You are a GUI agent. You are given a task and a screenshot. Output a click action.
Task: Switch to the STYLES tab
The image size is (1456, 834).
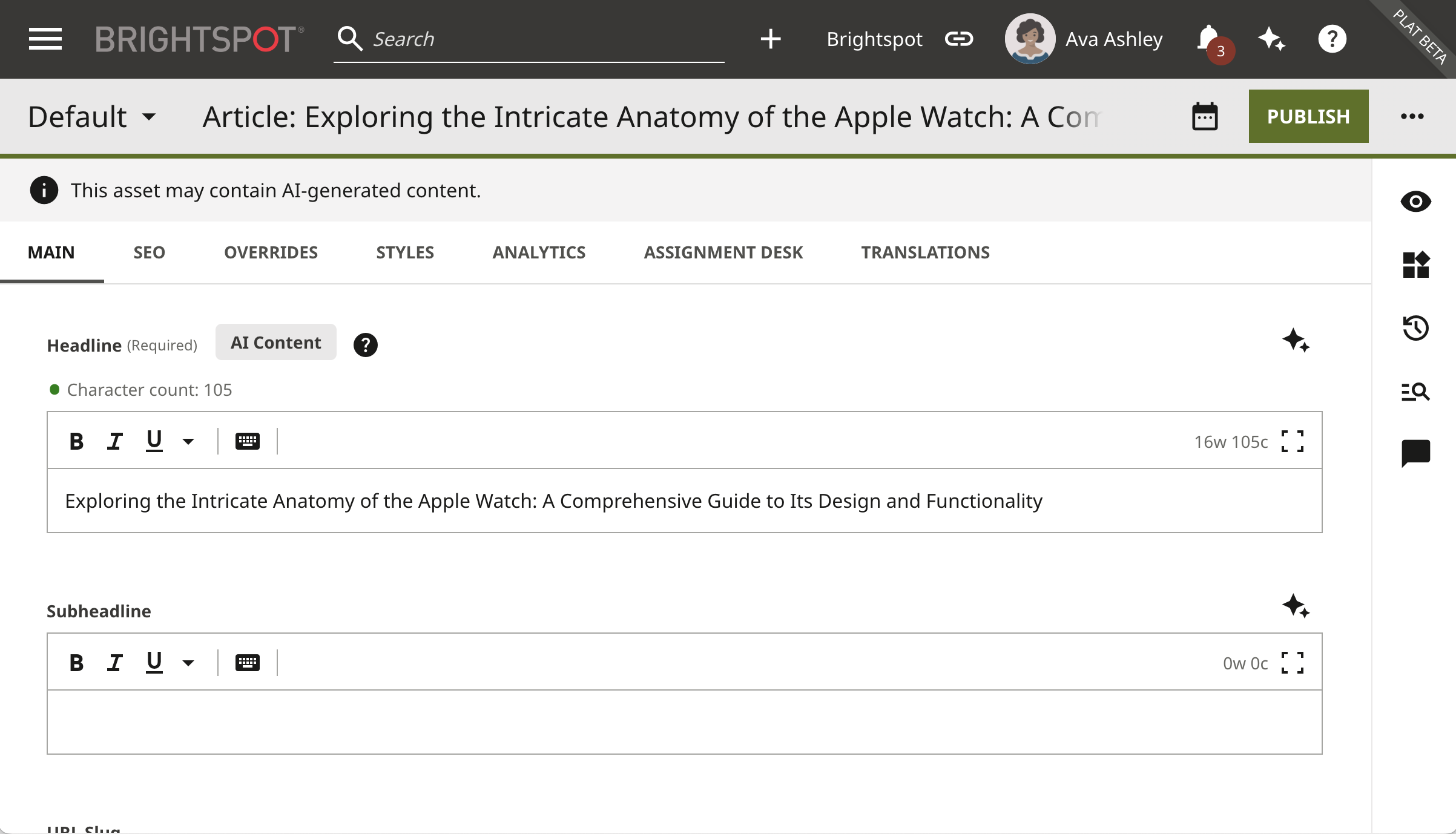(x=405, y=252)
